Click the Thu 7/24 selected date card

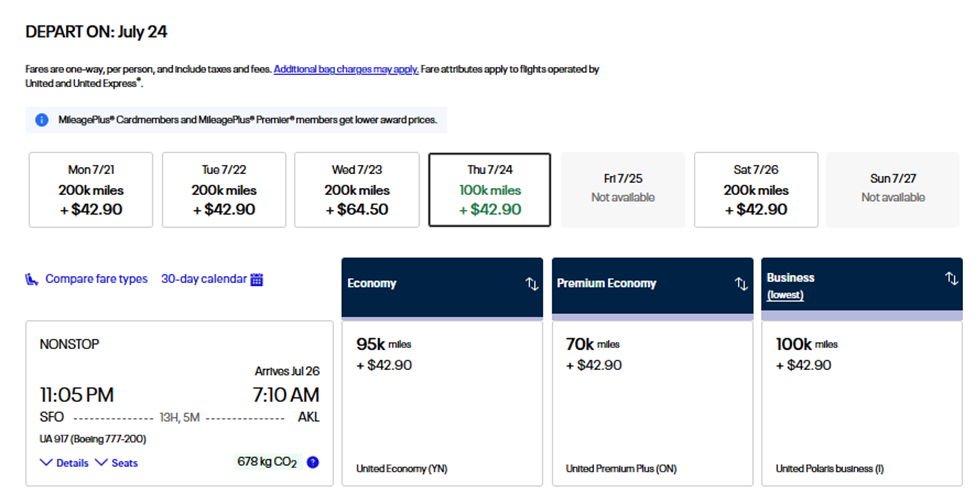(x=490, y=190)
